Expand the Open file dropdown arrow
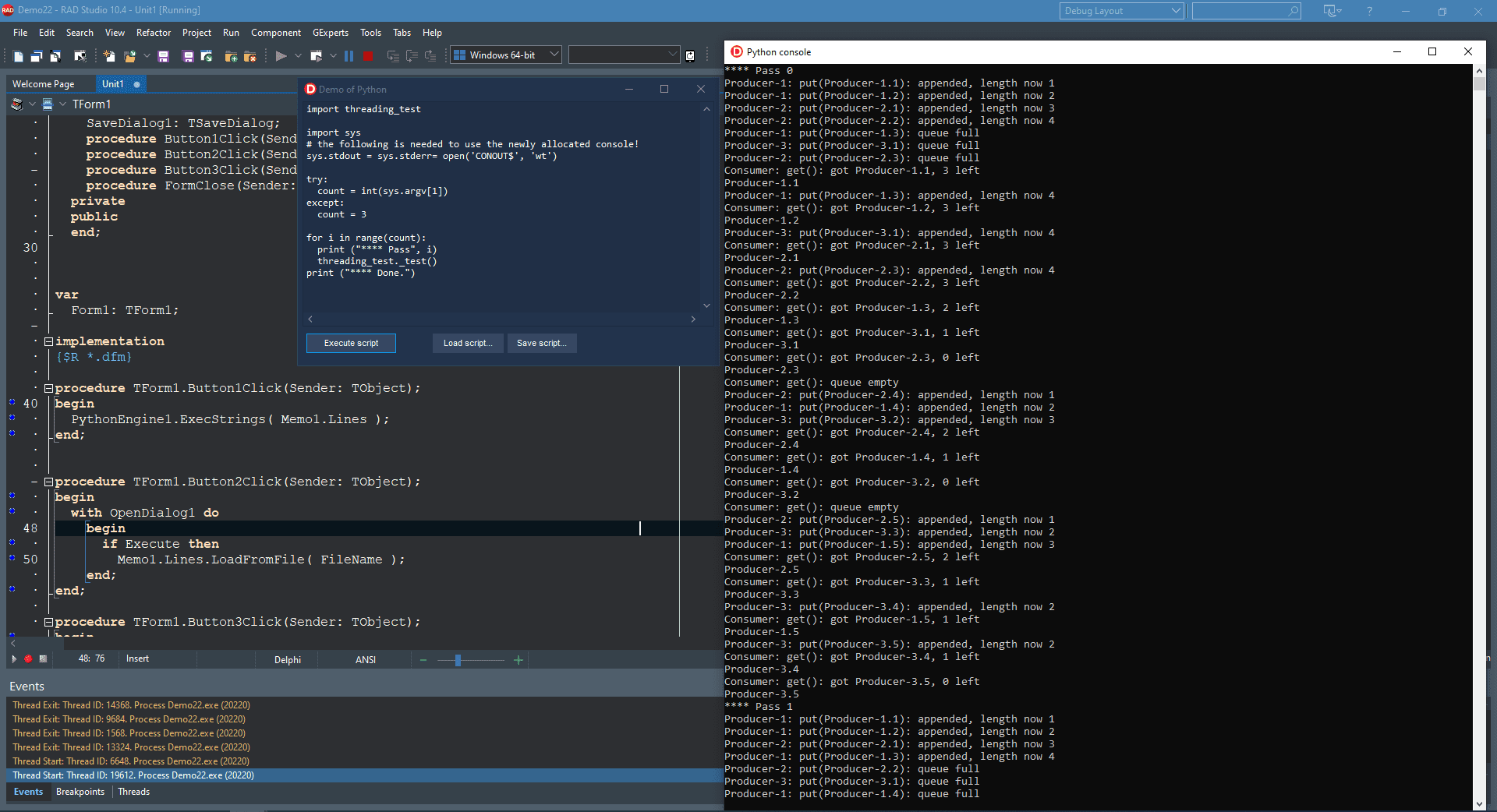 (147, 56)
